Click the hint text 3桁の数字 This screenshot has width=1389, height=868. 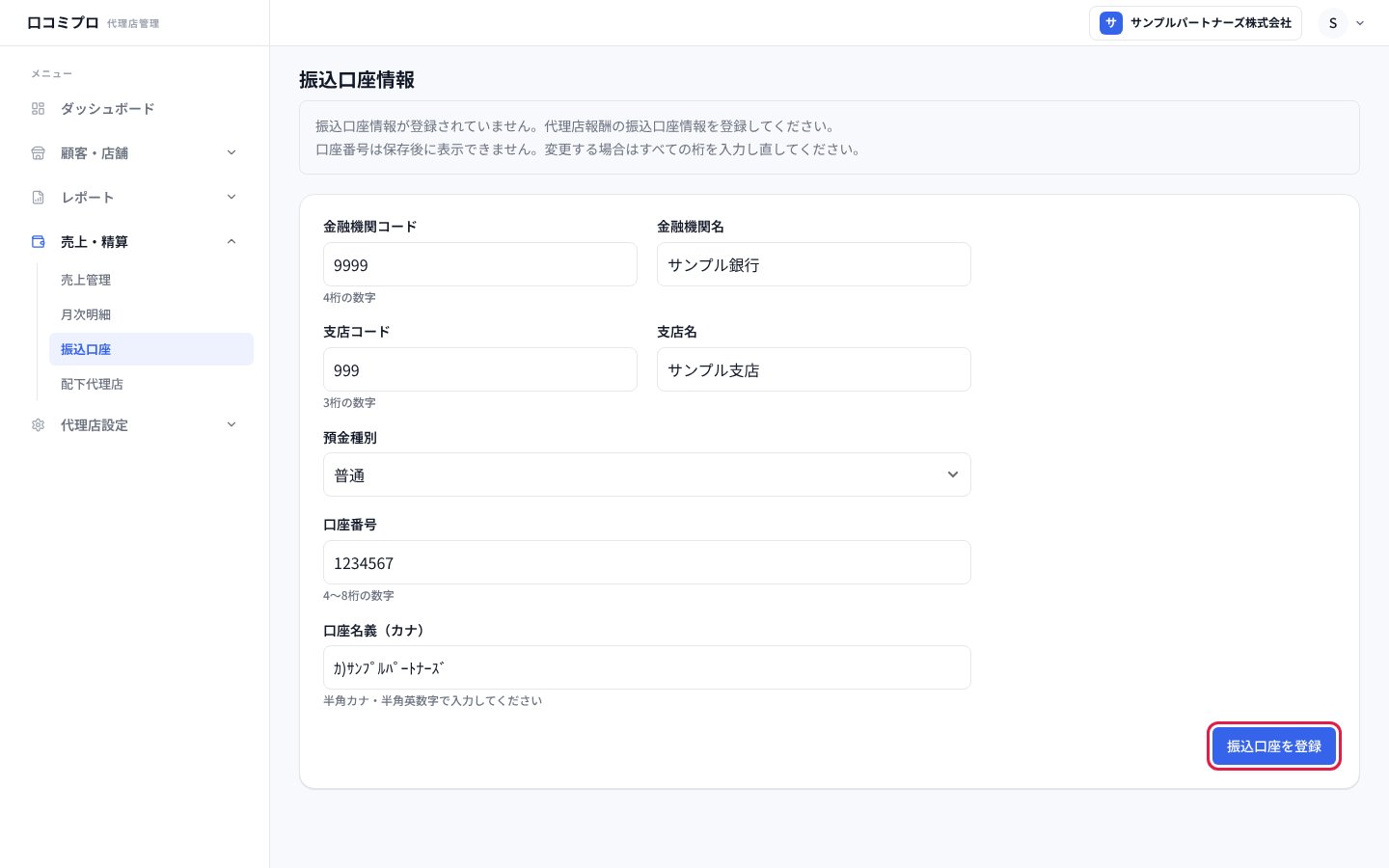[x=349, y=403]
